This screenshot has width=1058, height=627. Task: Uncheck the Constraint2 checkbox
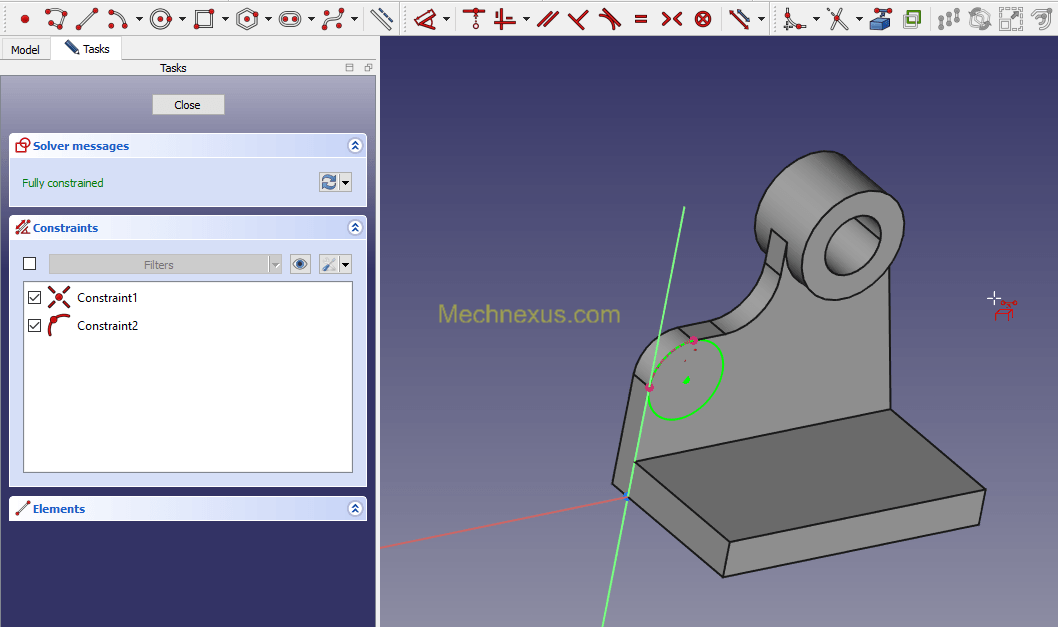(35, 325)
